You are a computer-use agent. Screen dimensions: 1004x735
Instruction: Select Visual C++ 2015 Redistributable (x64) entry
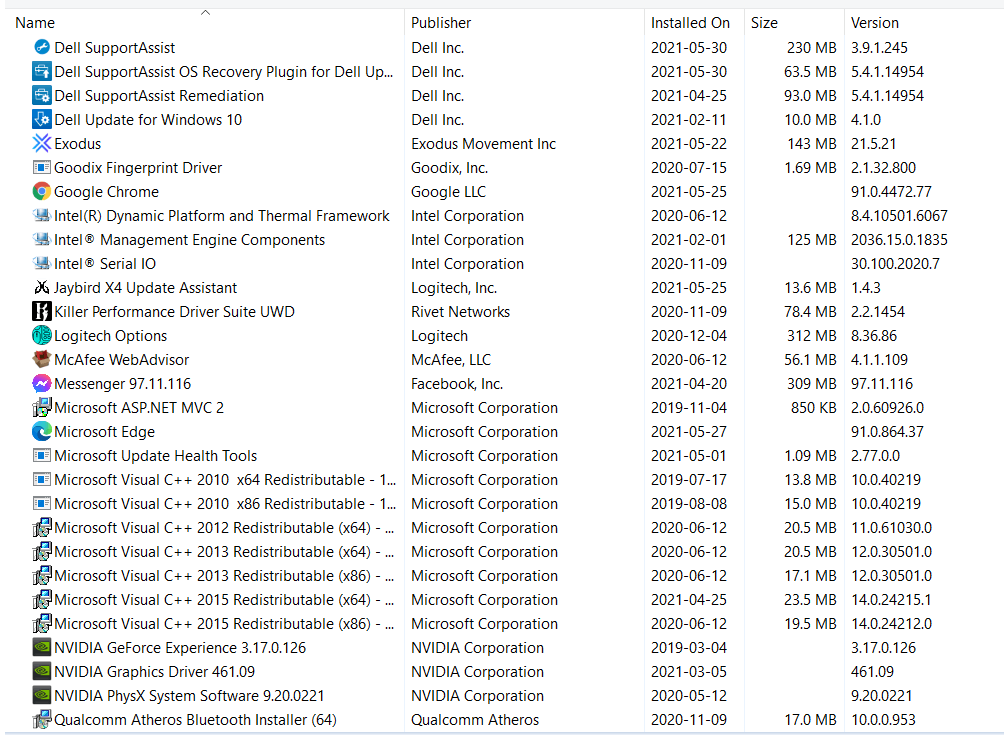(x=502, y=600)
